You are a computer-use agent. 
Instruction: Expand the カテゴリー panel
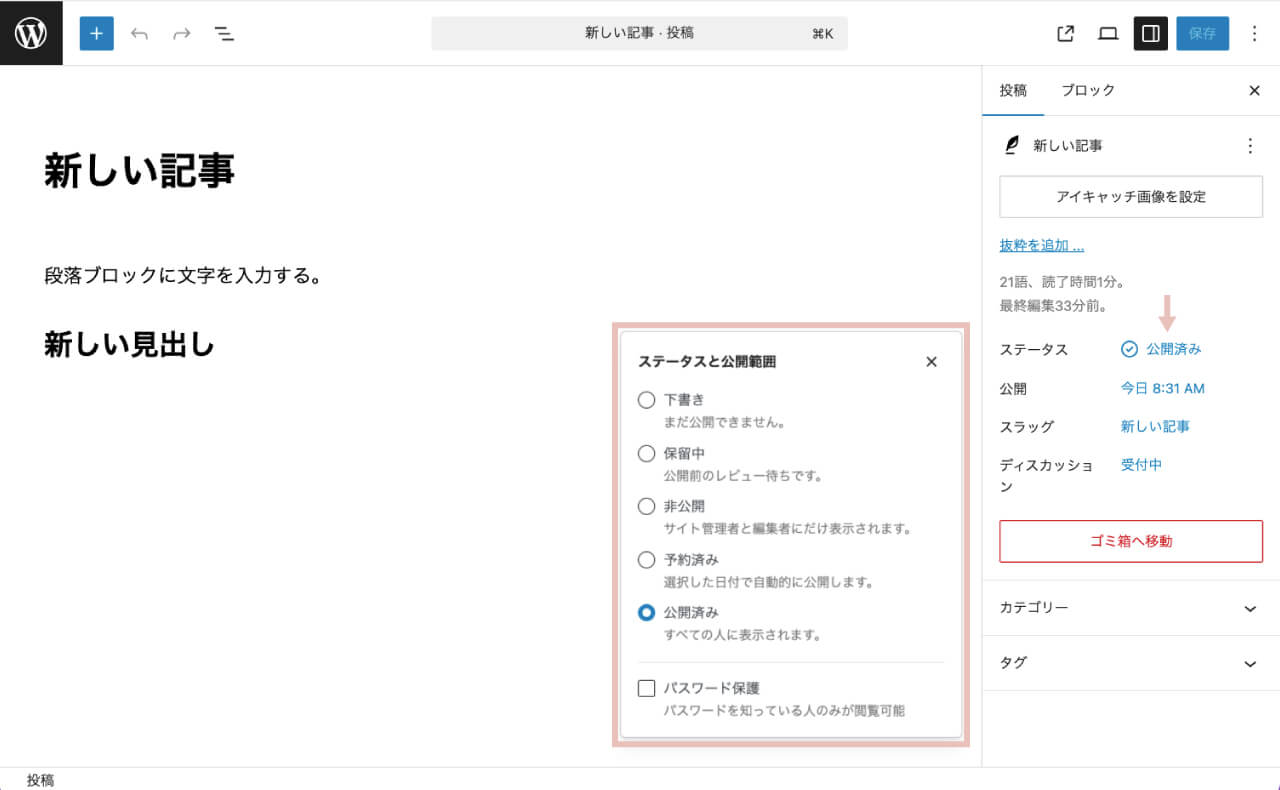point(1128,607)
